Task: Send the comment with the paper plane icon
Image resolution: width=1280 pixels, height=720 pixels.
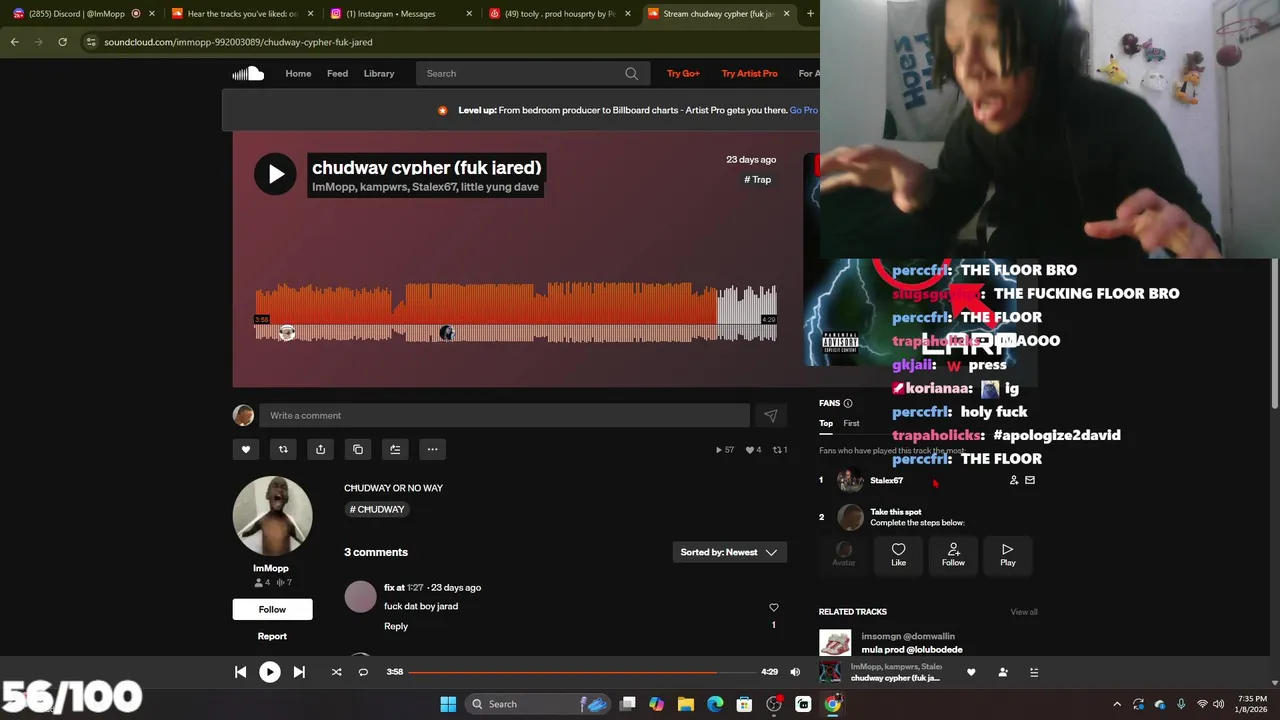Action: click(770, 415)
